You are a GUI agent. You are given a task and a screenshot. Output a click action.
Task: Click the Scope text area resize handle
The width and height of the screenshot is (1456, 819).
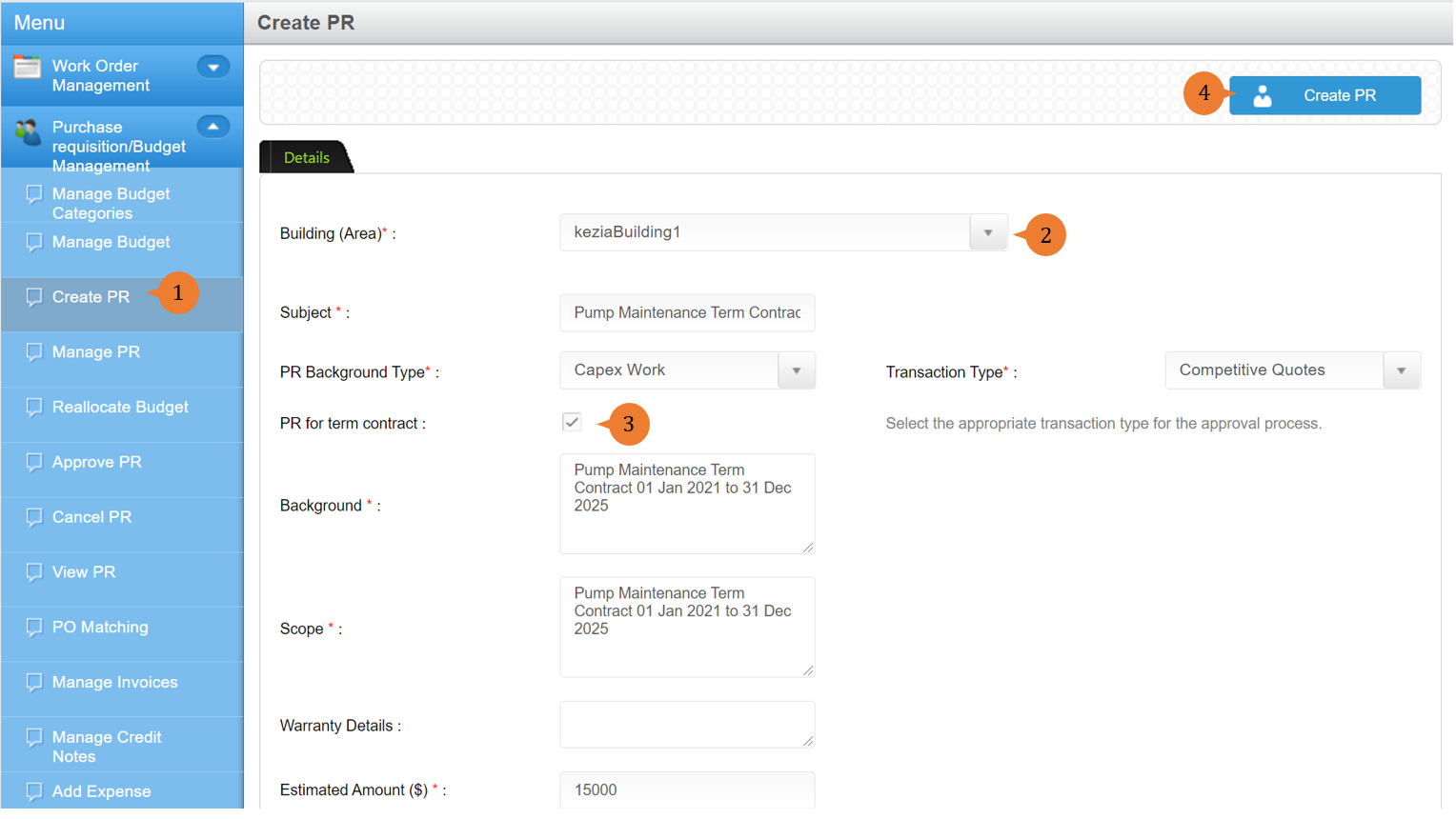pos(808,670)
